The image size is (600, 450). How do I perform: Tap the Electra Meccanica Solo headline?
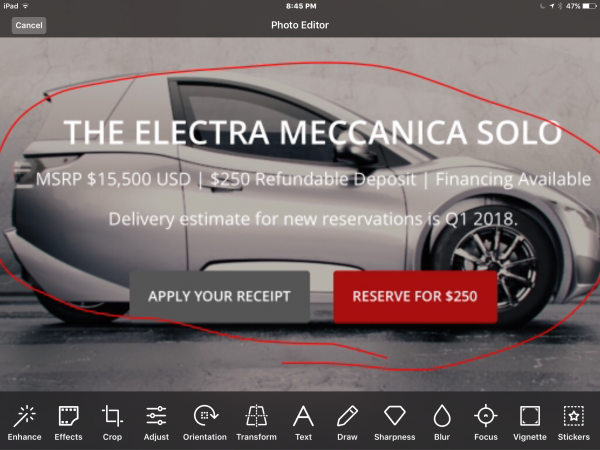tap(313, 132)
